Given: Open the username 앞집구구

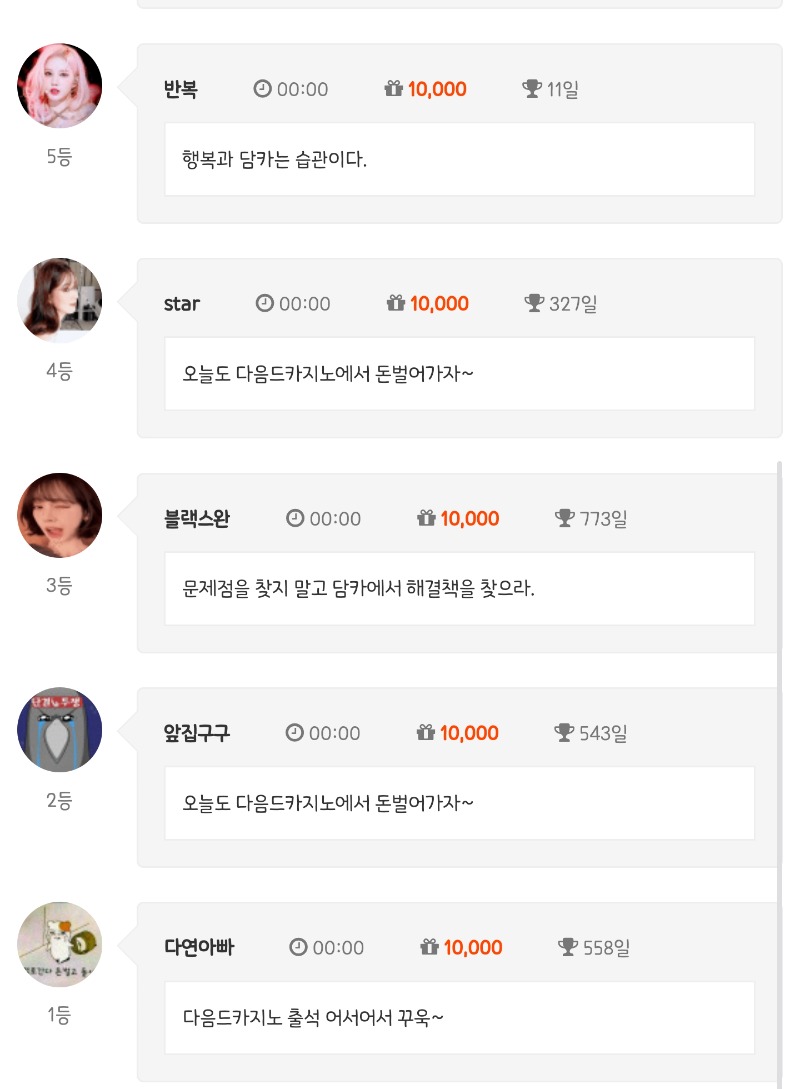Looking at the screenshot, I should [196, 733].
